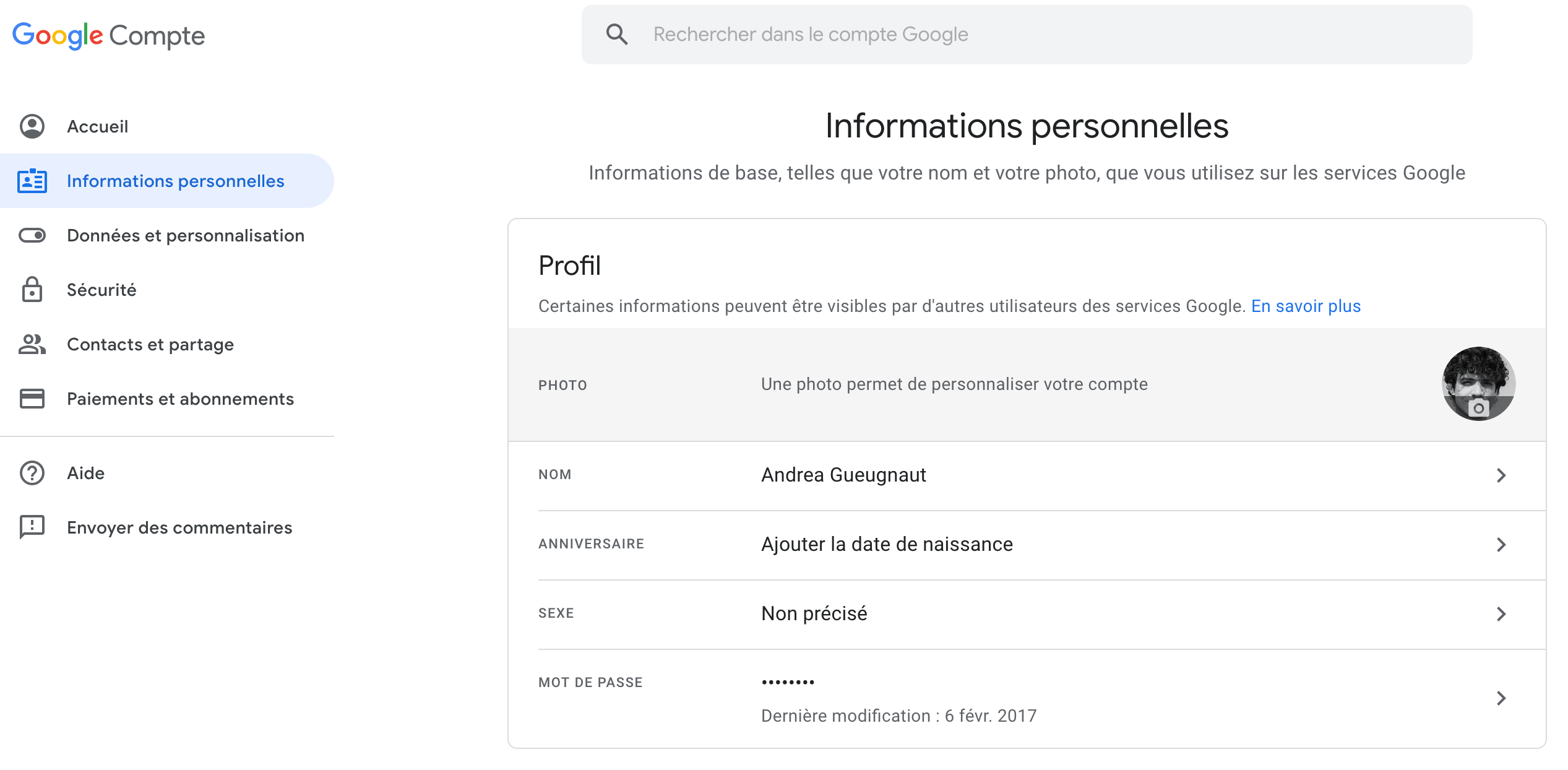This screenshot has width=1568, height=770.
Task: Click the feedback speech bubble icon
Action: tap(32, 527)
